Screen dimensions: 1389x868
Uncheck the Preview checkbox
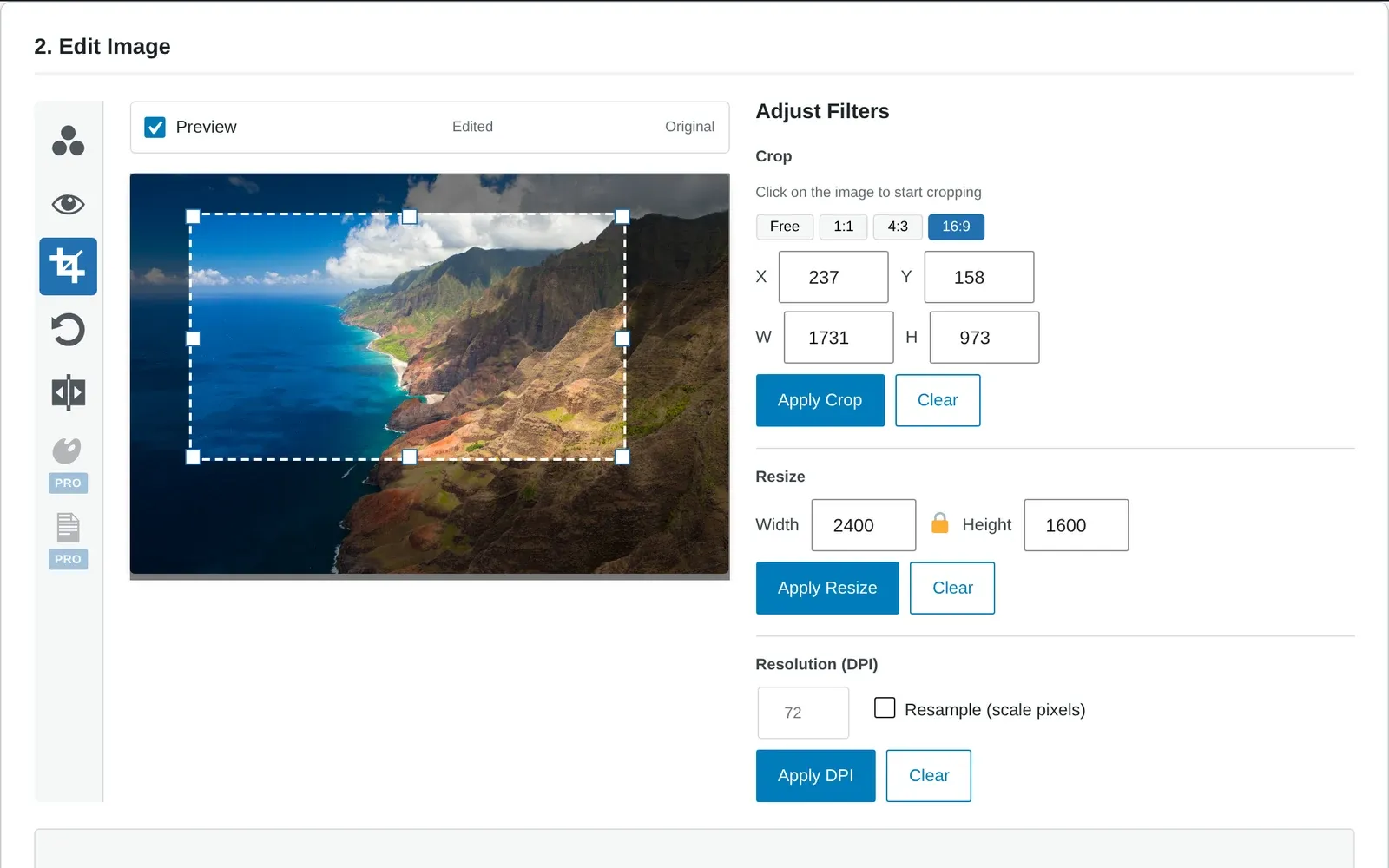click(155, 128)
